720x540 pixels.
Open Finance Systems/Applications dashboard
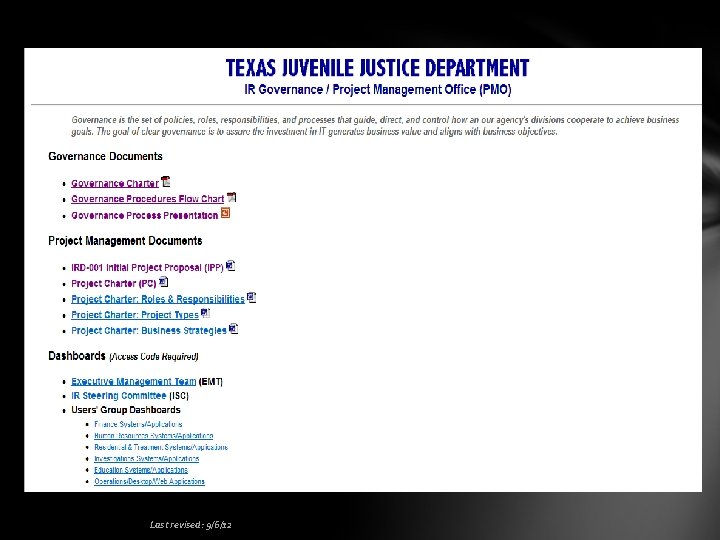click(x=138, y=424)
